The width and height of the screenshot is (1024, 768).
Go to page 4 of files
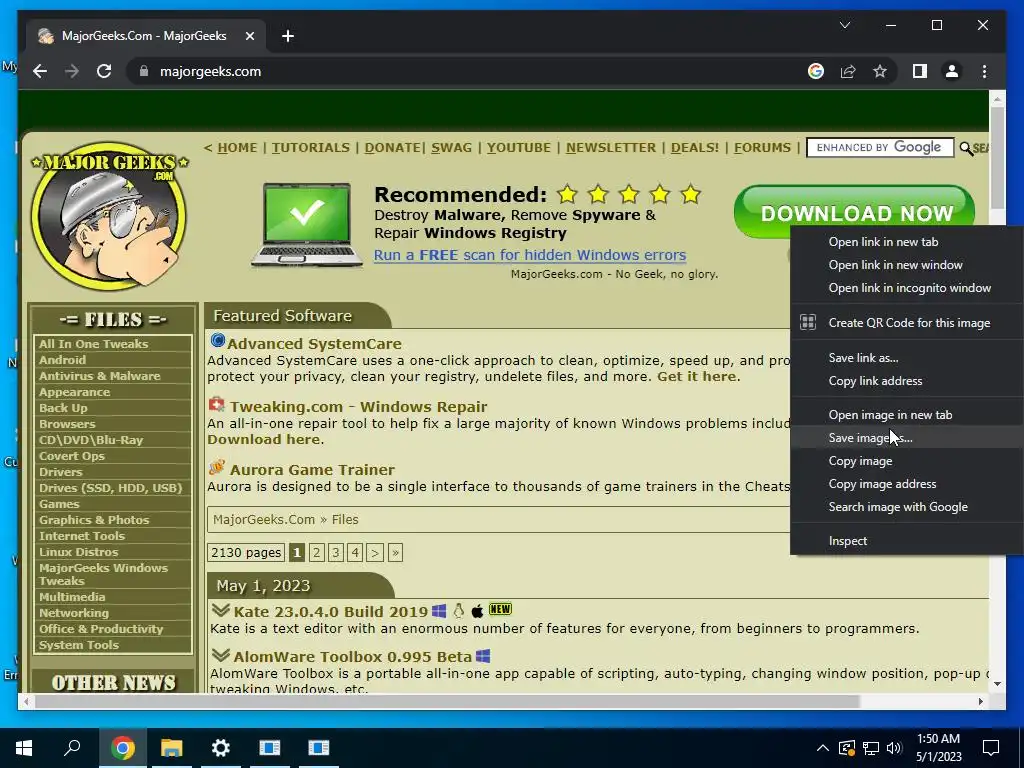tap(355, 552)
